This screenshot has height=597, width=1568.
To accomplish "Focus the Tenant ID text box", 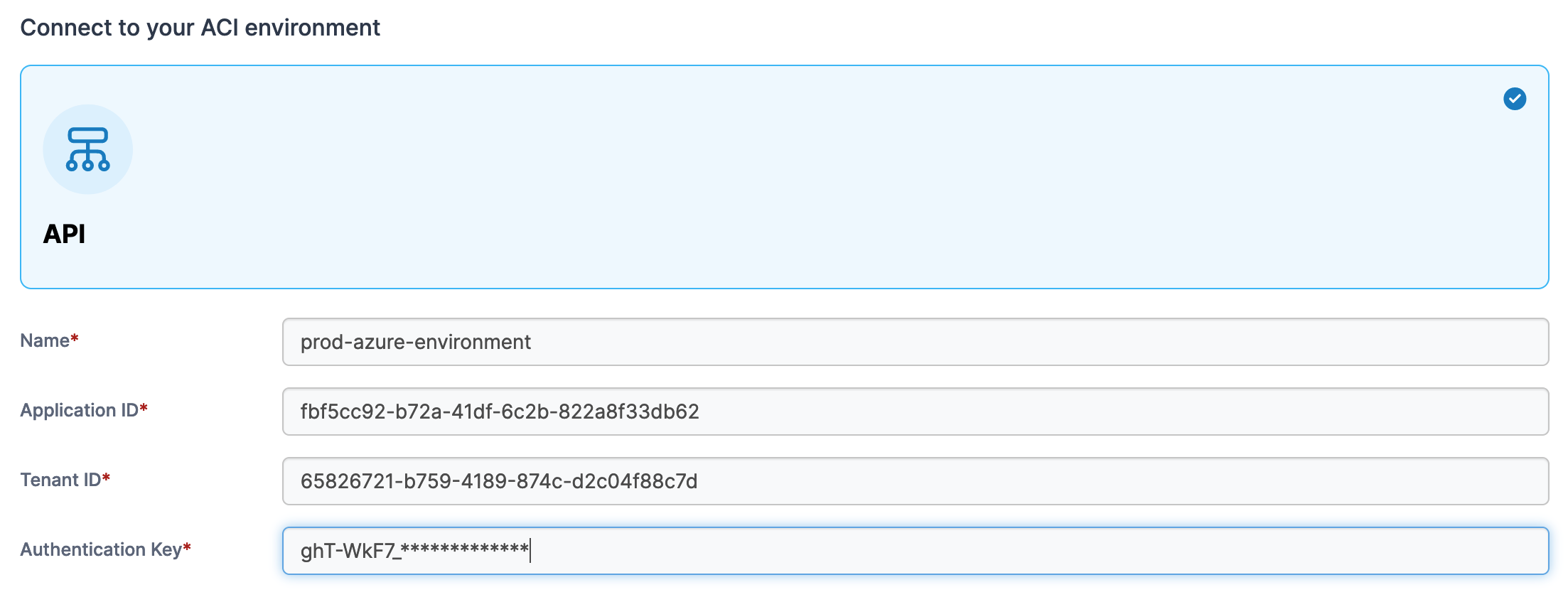I will pos(914,481).
